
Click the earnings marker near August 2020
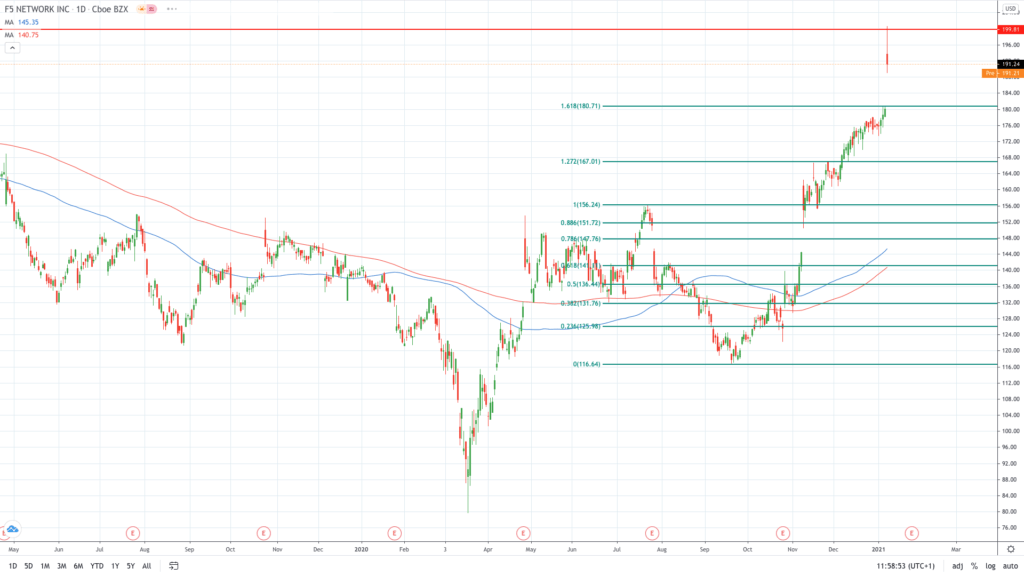tap(652, 532)
